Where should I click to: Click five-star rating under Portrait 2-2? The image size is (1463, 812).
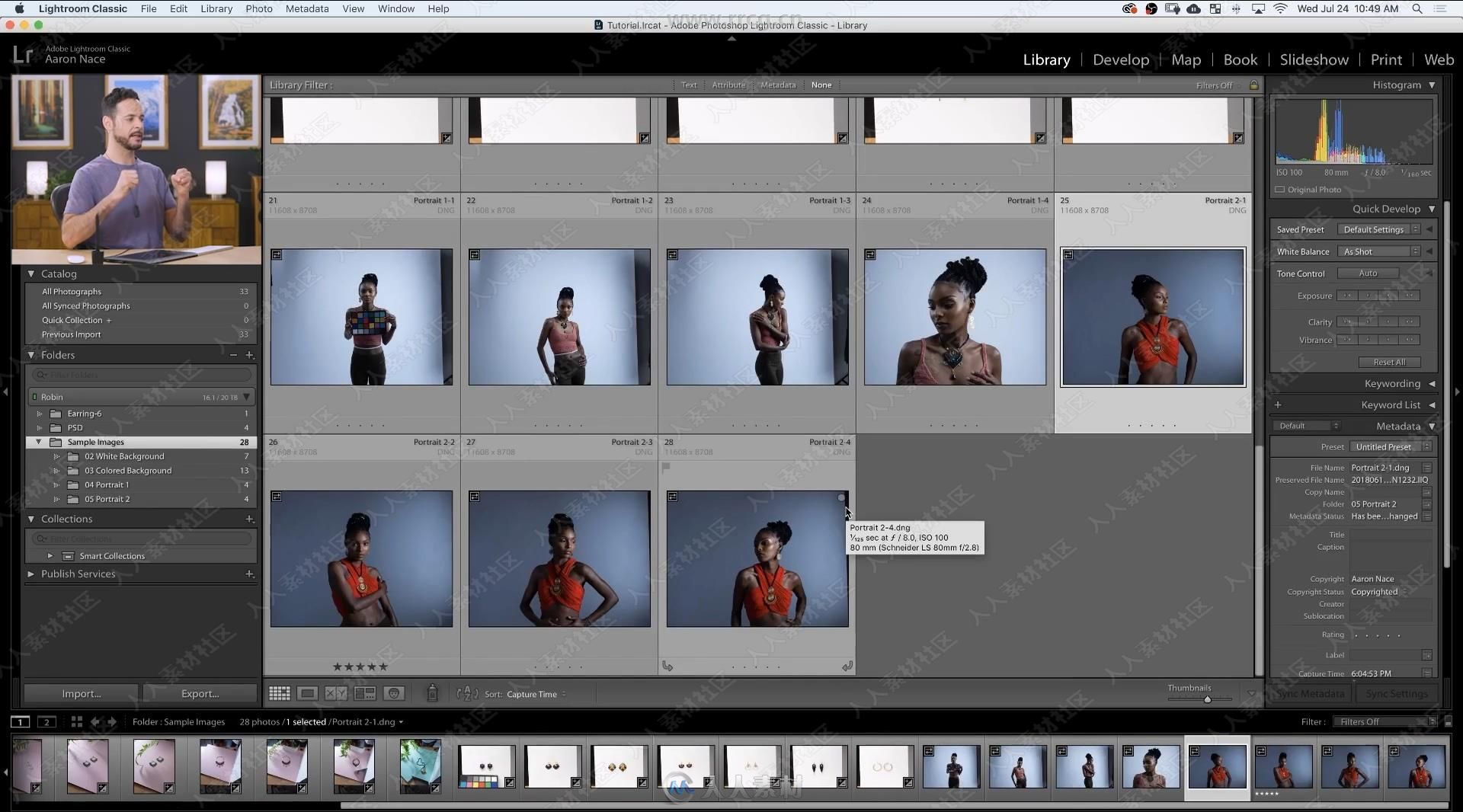[x=360, y=667]
